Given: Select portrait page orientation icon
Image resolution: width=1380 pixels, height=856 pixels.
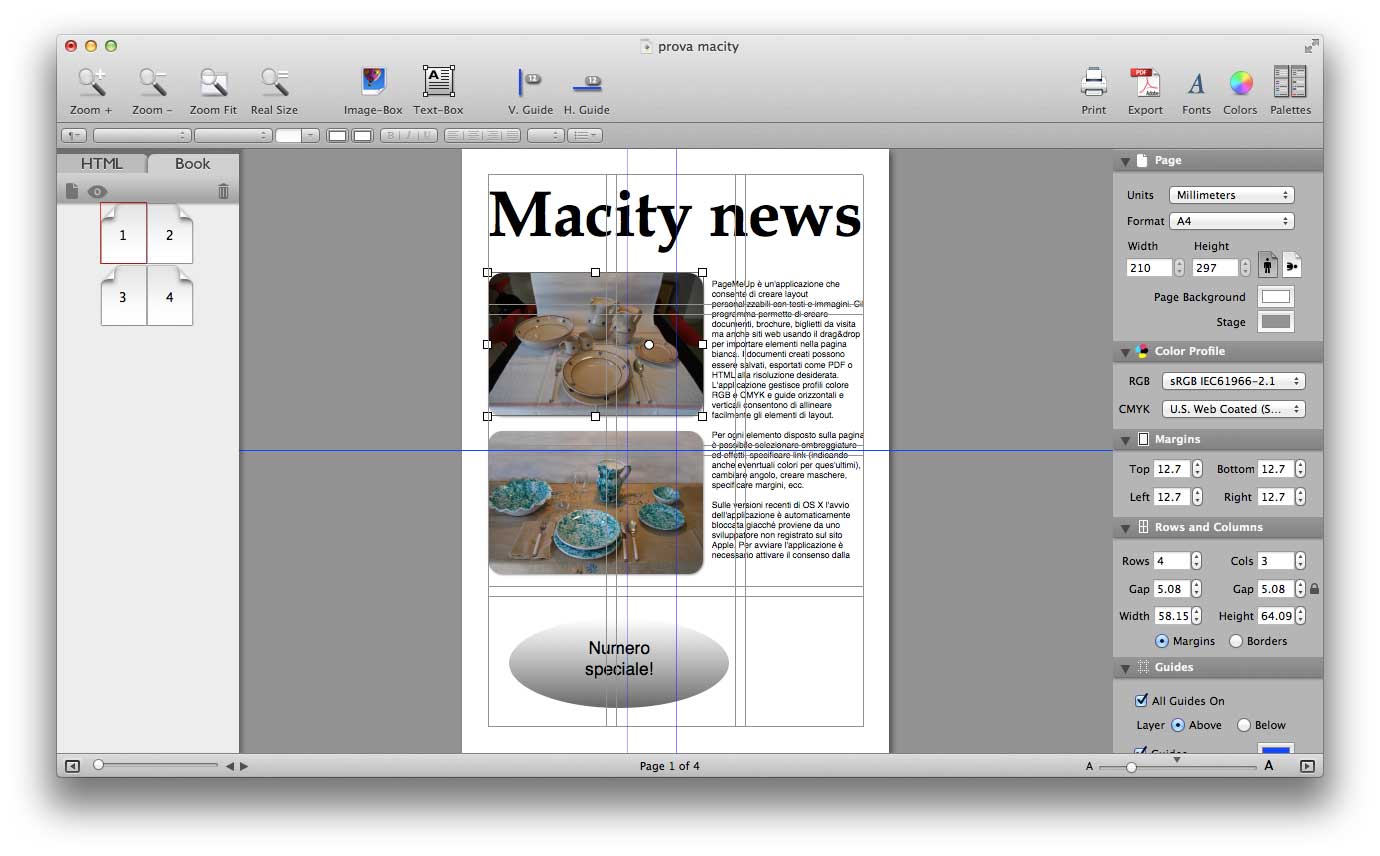Looking at the screenshot, I should point(1268,266).
